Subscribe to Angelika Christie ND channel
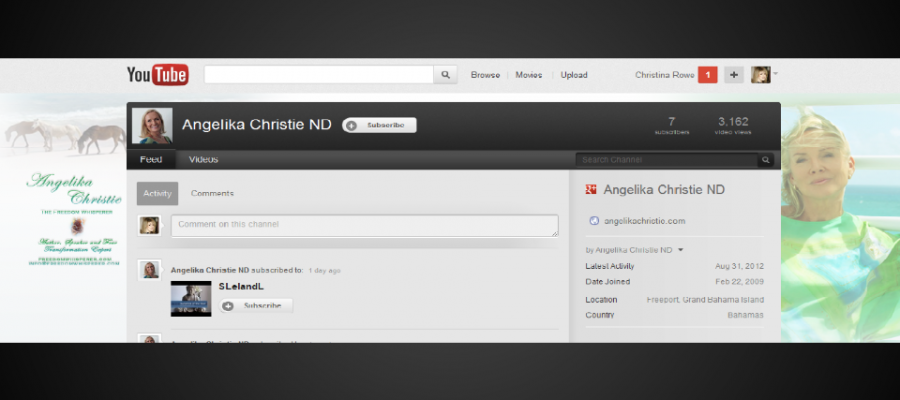 (x=379, y=125)
